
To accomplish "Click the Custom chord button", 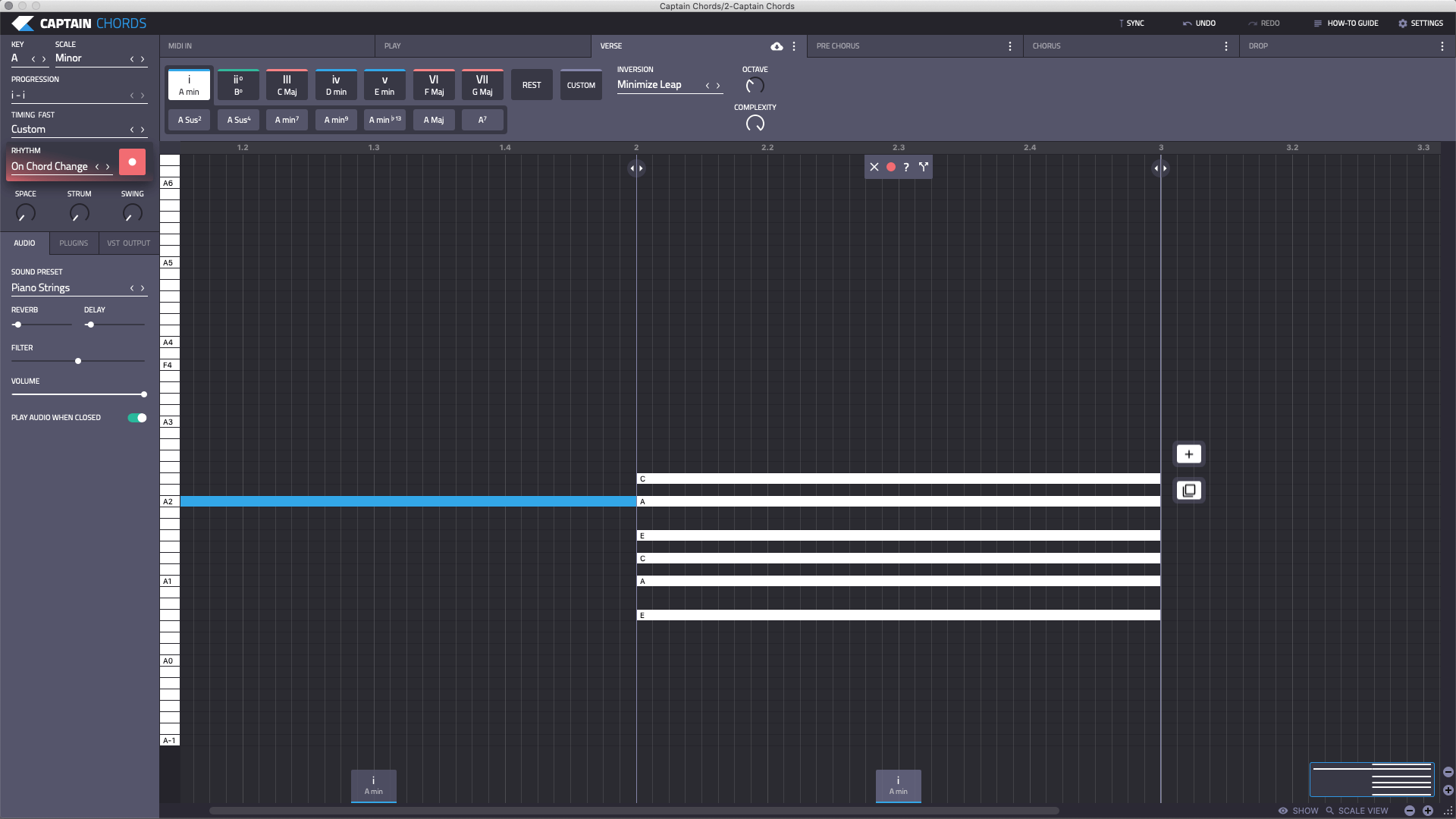I will [x=581, y=85].
